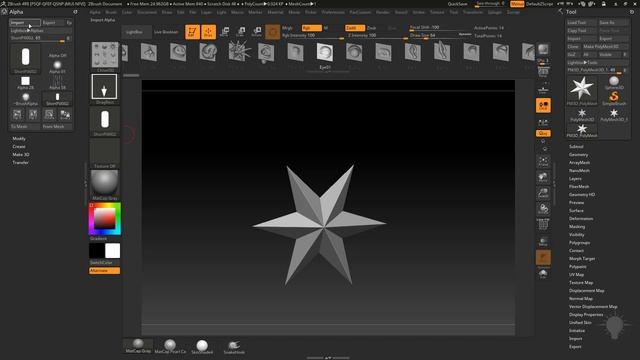640x360 pixels.
Task: Open the Render menu
Action: pyautogui.click(x=382, y=12)
